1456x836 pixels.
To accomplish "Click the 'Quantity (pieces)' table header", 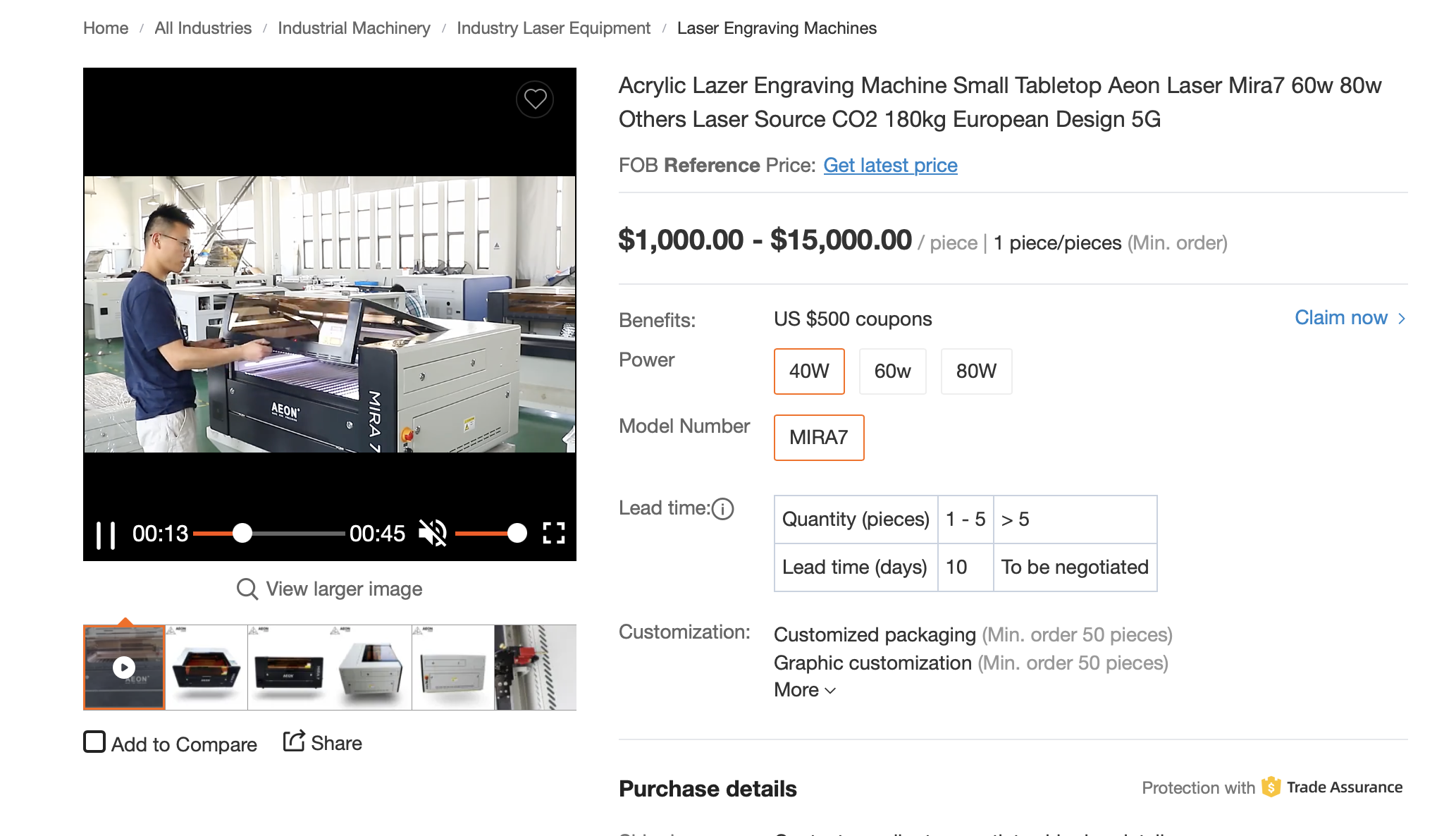I will (856, 520).
